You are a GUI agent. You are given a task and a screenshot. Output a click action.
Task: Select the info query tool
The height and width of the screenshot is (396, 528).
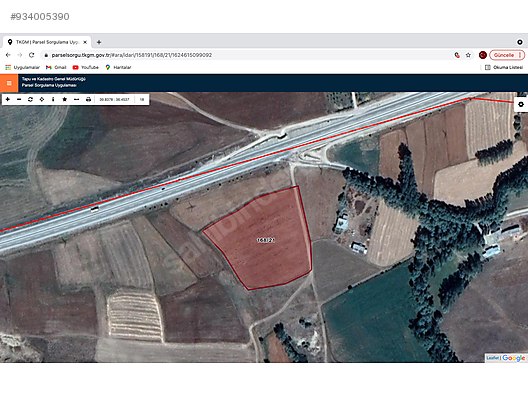point(53,99)
